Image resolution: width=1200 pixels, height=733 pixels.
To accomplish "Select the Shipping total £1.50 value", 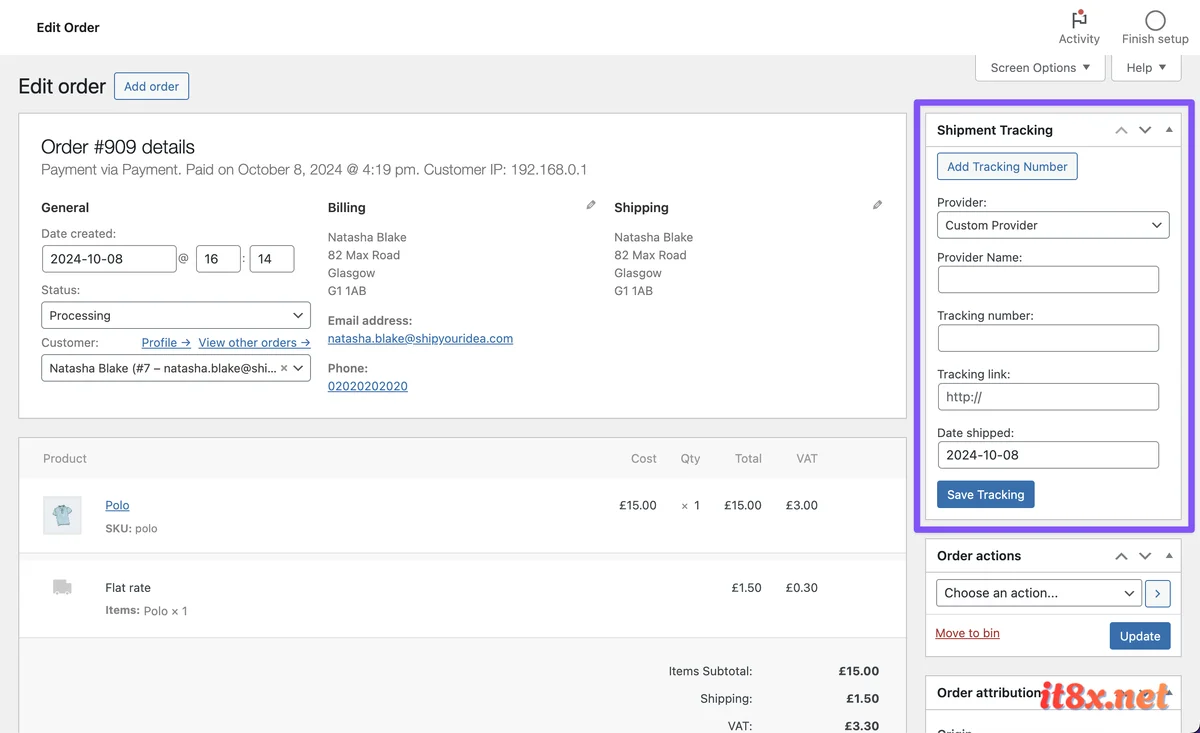I will [862, 699].
